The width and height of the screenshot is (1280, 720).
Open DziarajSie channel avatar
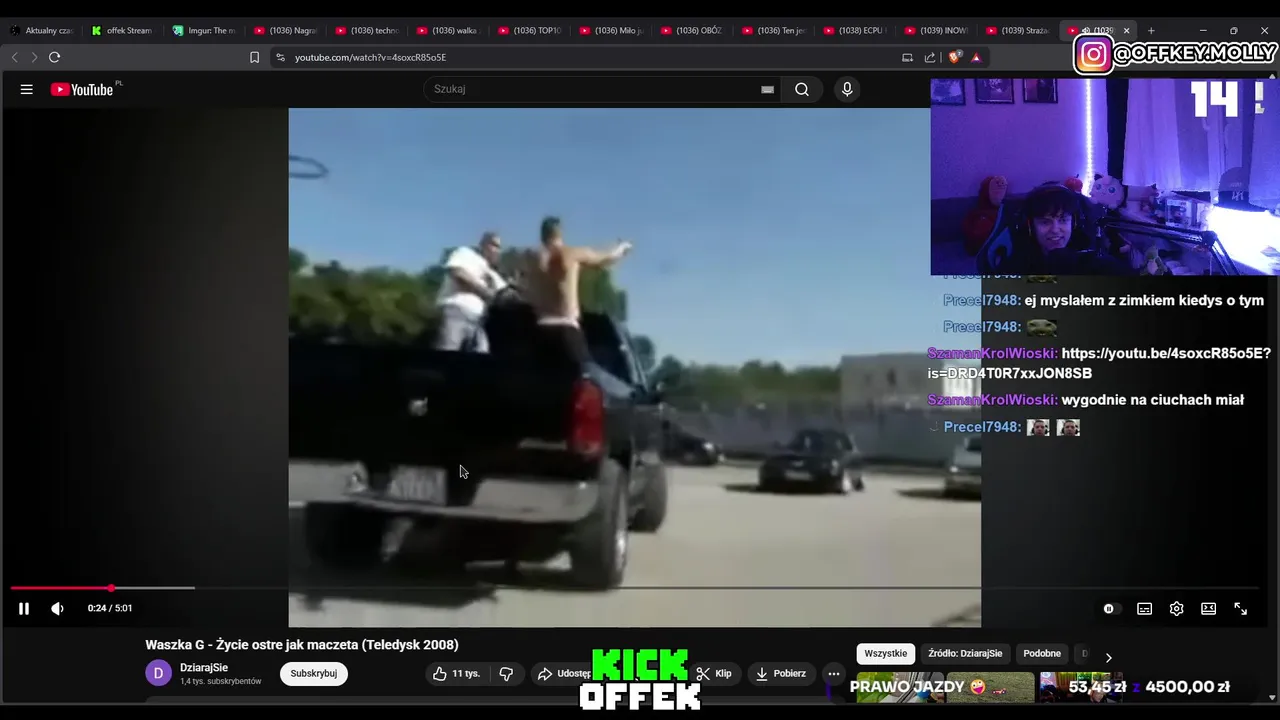coord(159,673)
